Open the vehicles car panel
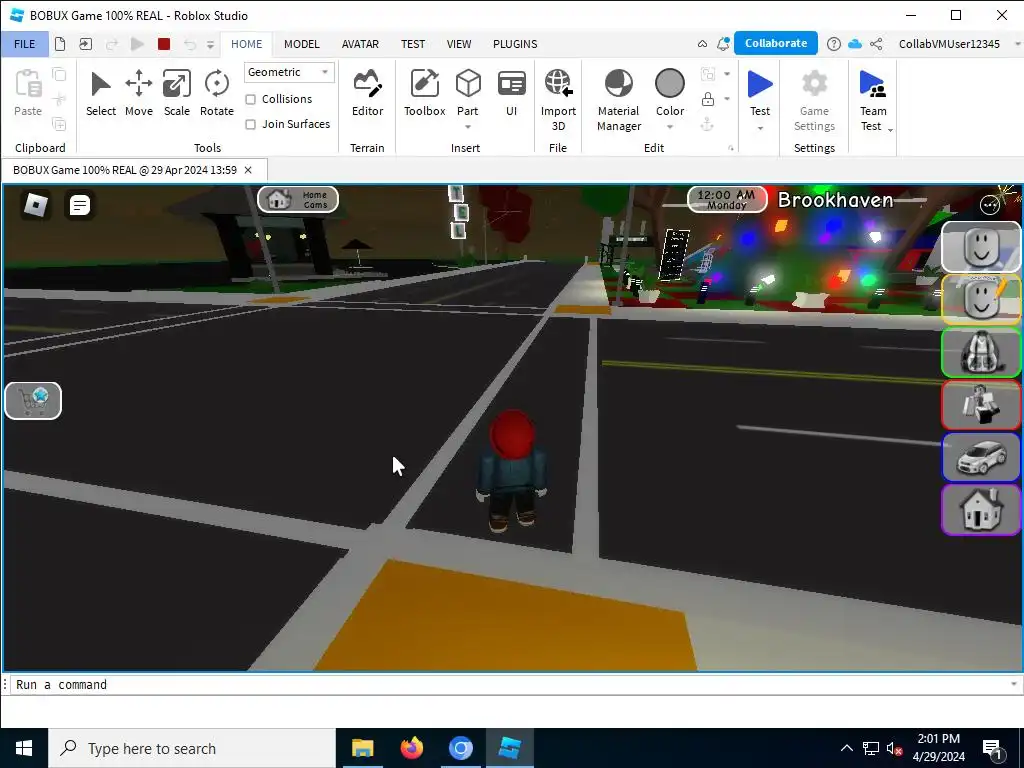The width and height of the screenshot is (1024, 768). [x=980, y=457]
